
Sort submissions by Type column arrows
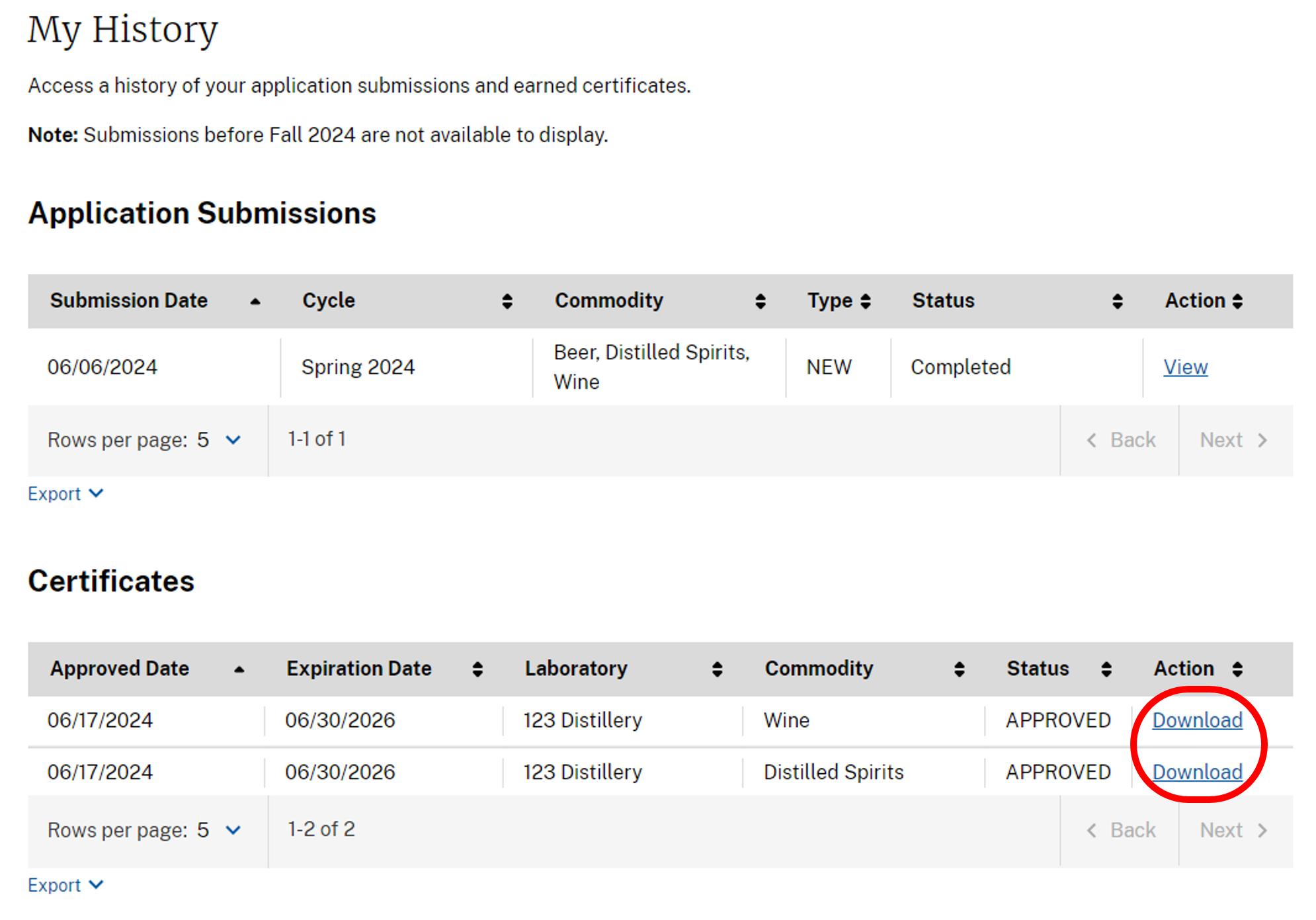[865, 302]
